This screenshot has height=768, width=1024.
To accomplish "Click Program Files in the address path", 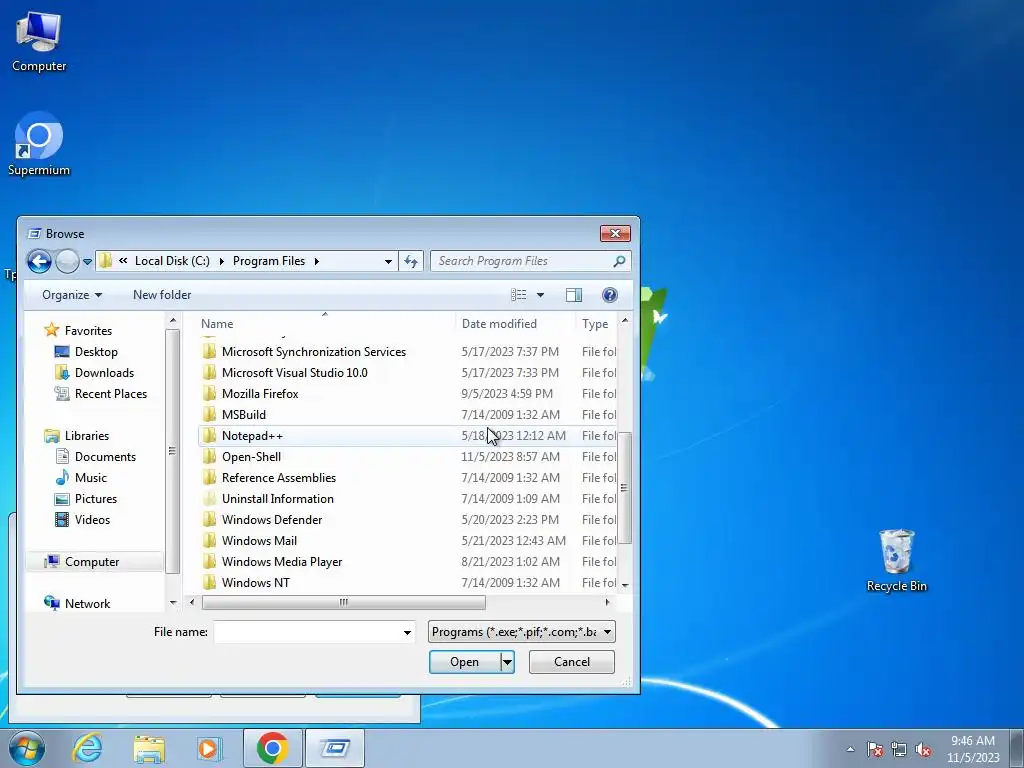I will (x=269, y=261).
